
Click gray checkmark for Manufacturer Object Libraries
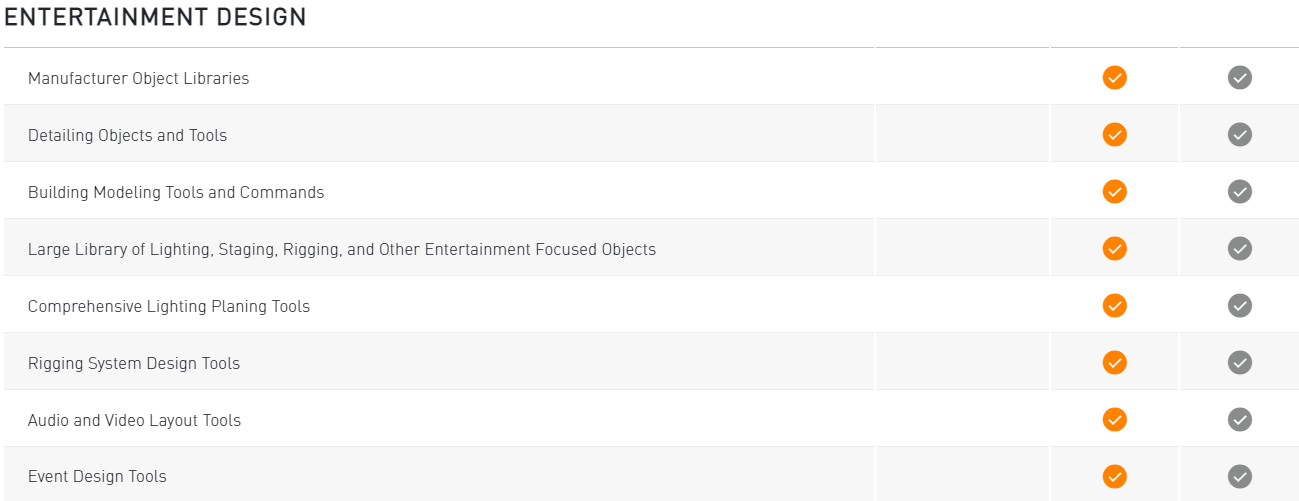[x=1239, y=77]
